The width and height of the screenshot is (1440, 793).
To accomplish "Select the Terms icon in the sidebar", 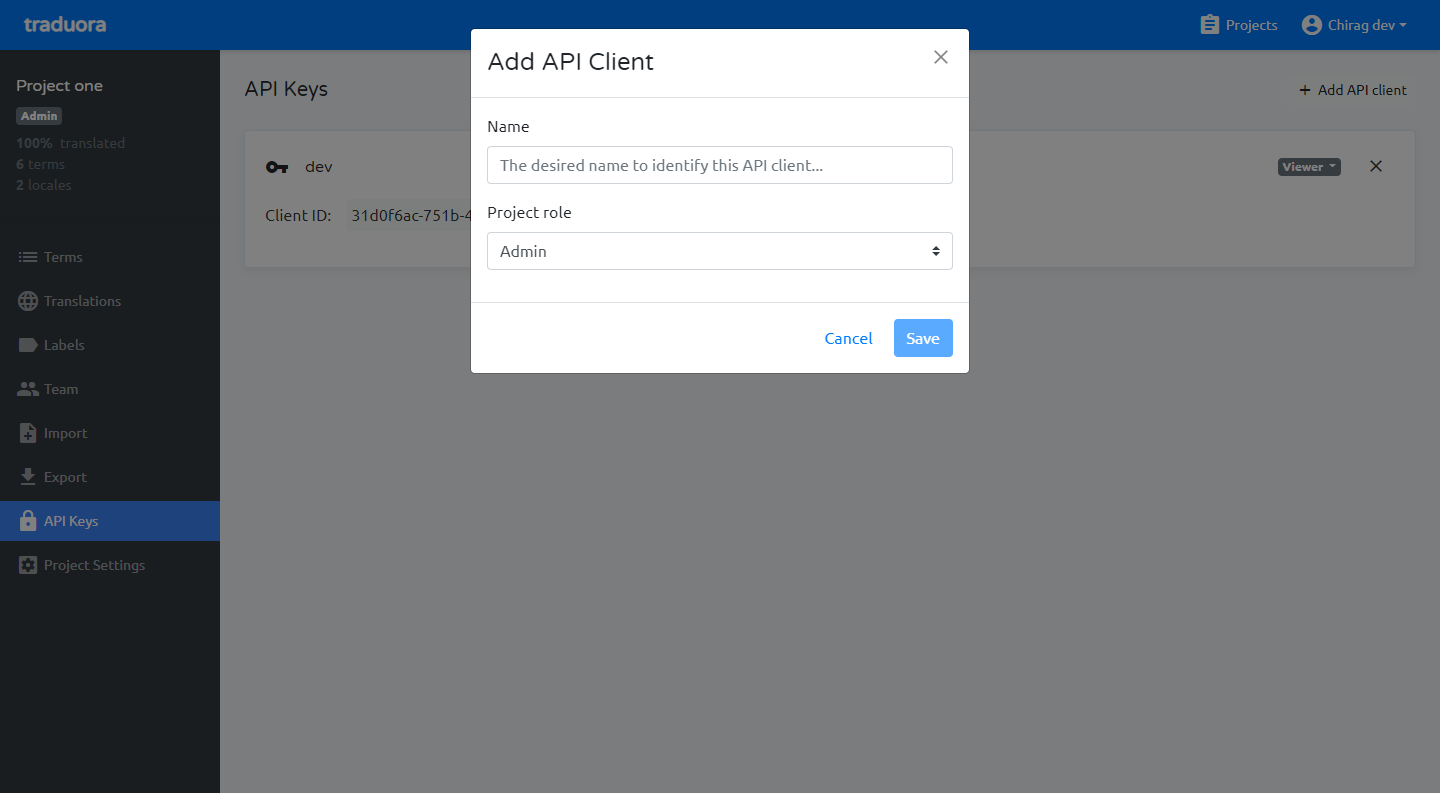I will pos(27,257).
